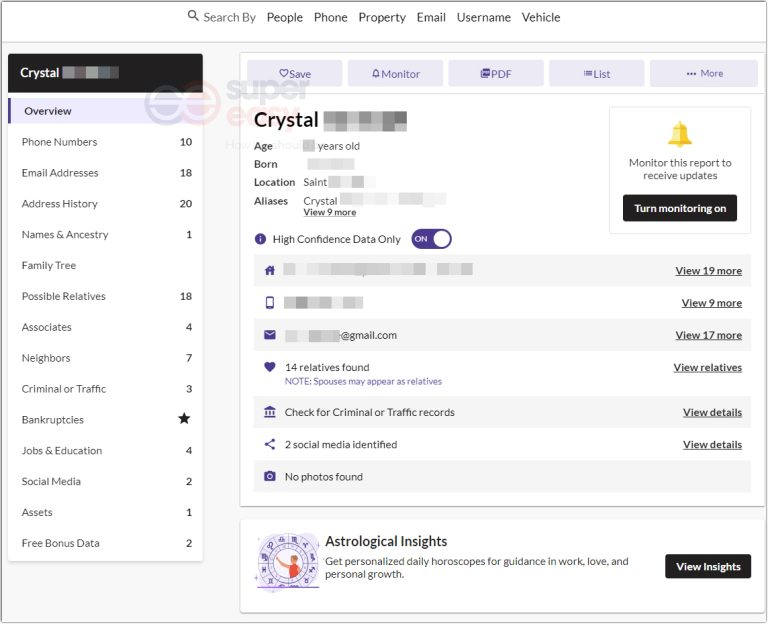Screen dimensions: 768x624
Task: Click the heart relatives icon
Action: (x=269, y=367)
